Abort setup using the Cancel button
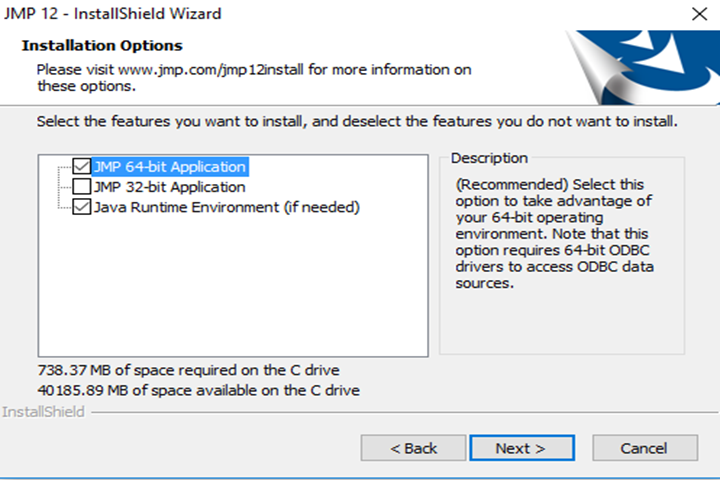720x480 pixels. [645, 448]
